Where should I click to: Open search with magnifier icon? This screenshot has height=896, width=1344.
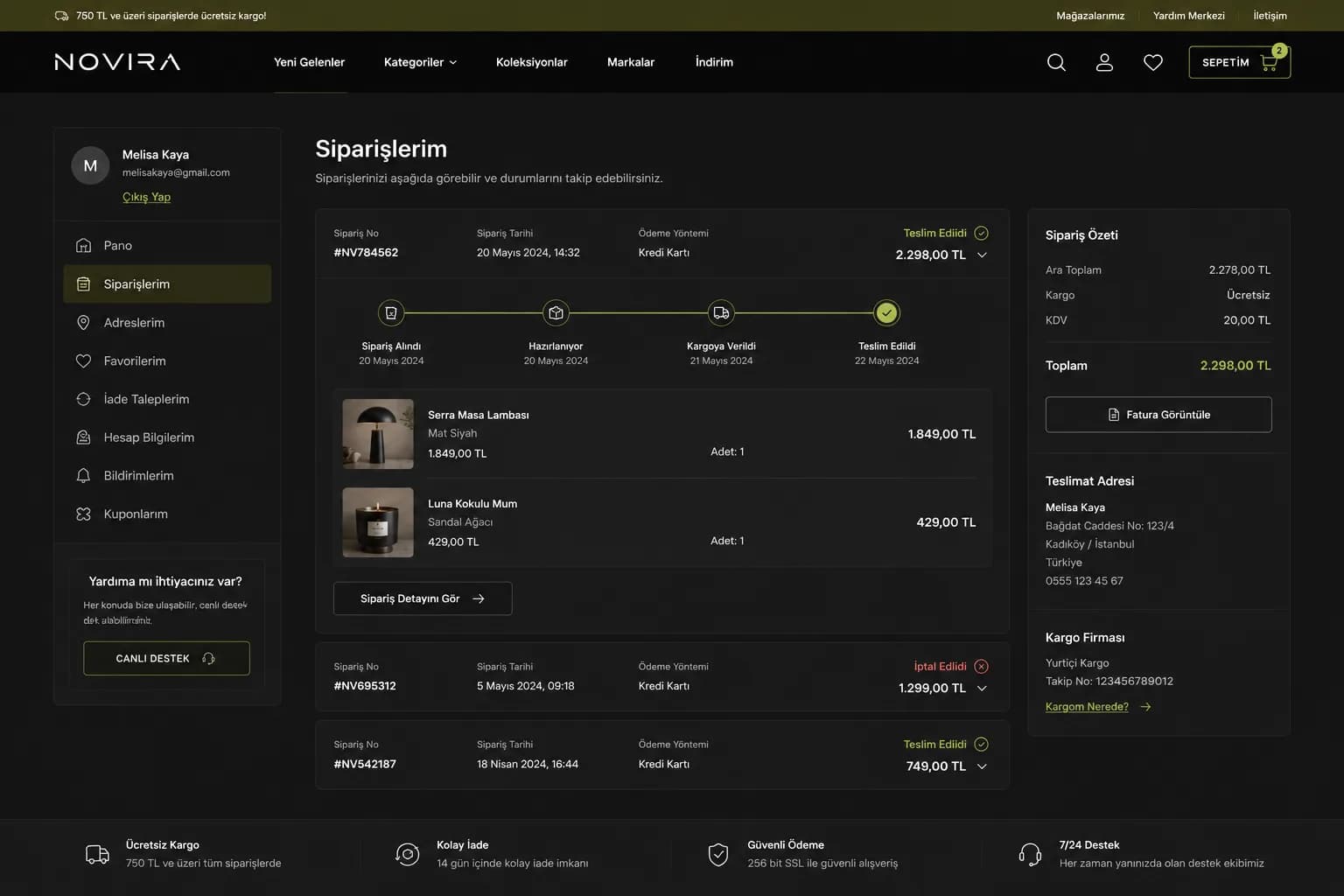coord(1056,62)
